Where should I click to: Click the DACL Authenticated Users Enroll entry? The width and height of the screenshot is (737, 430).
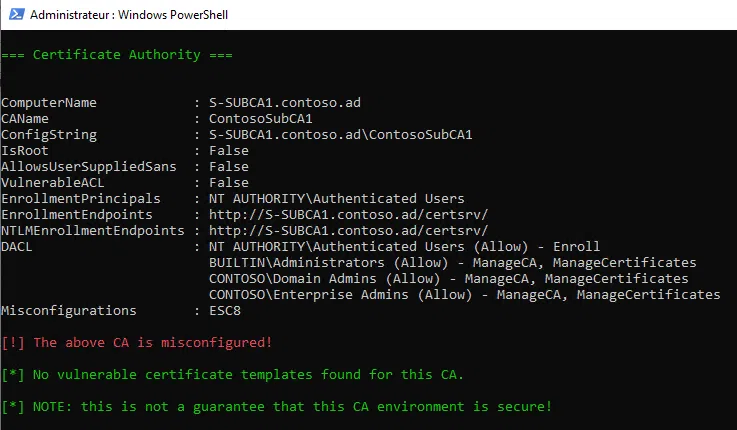click(404, 247)
